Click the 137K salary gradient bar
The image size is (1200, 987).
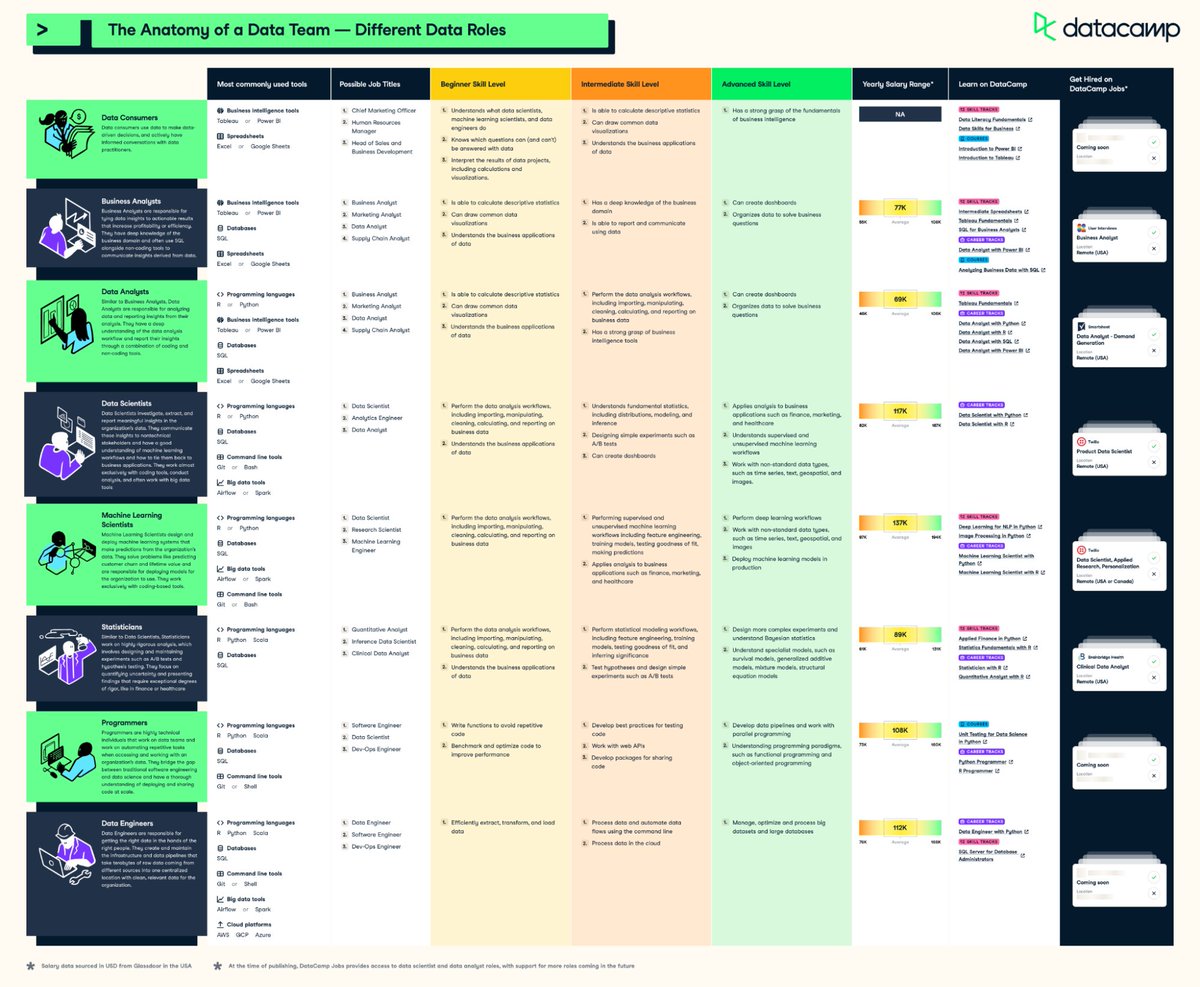(898, 524)
